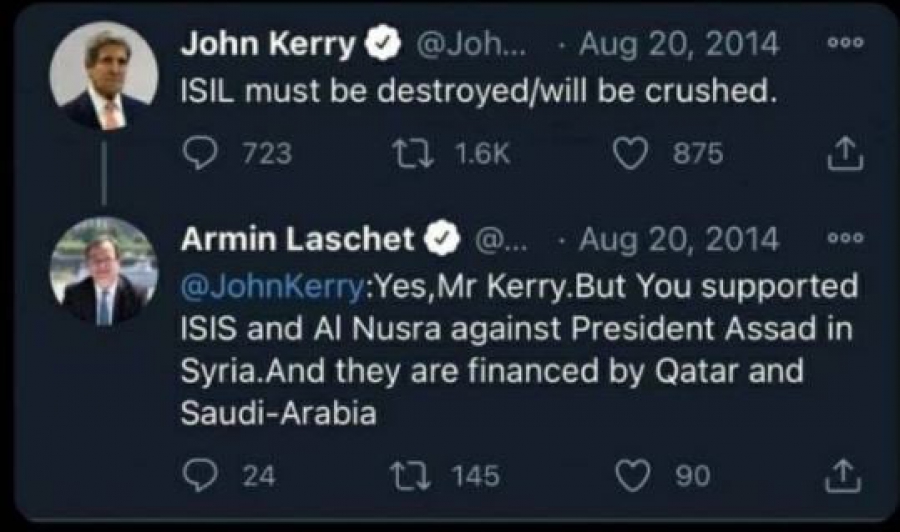Like John Kerry's tweet

coord(630,153)
